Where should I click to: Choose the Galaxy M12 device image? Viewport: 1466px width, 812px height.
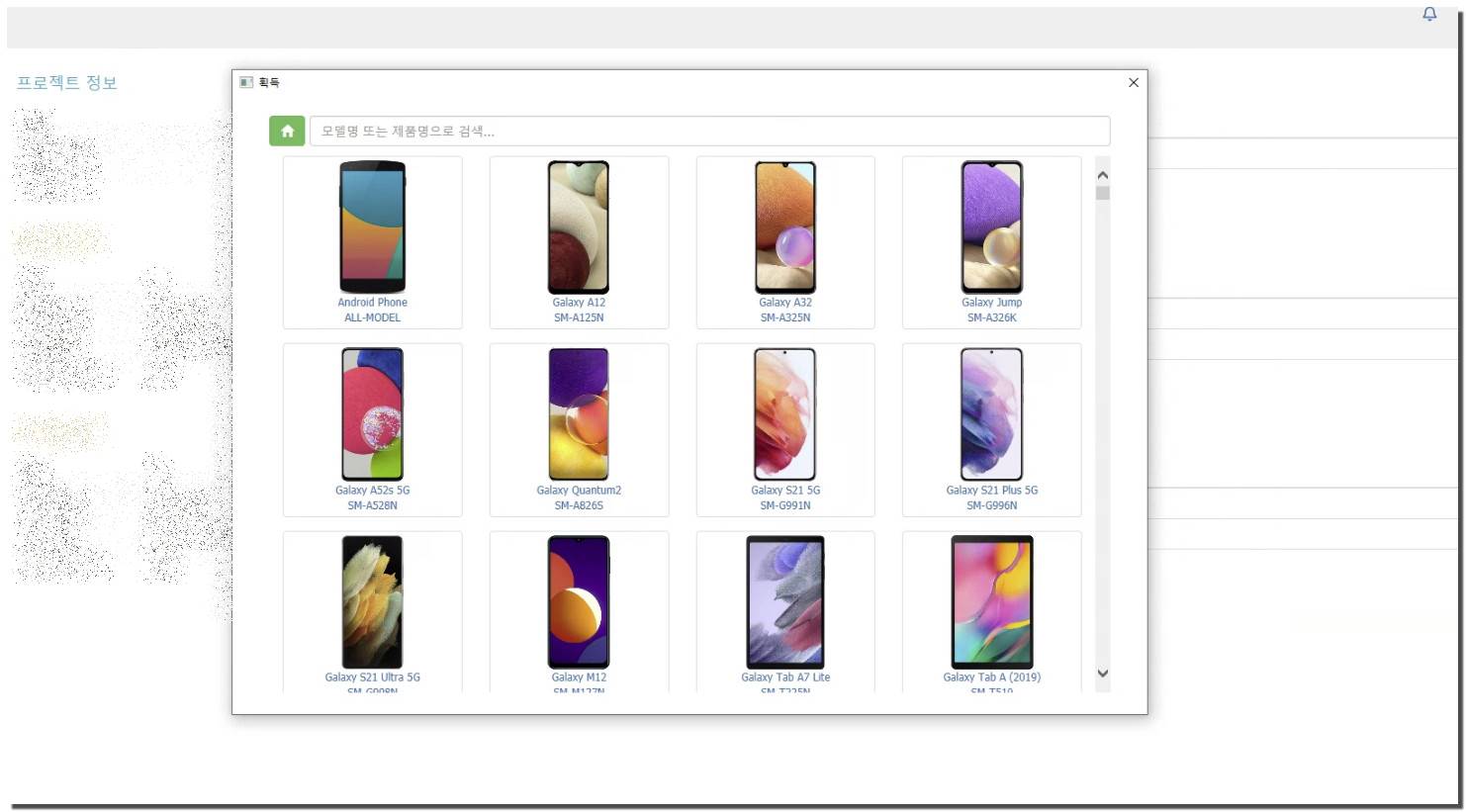coord(579,602)
